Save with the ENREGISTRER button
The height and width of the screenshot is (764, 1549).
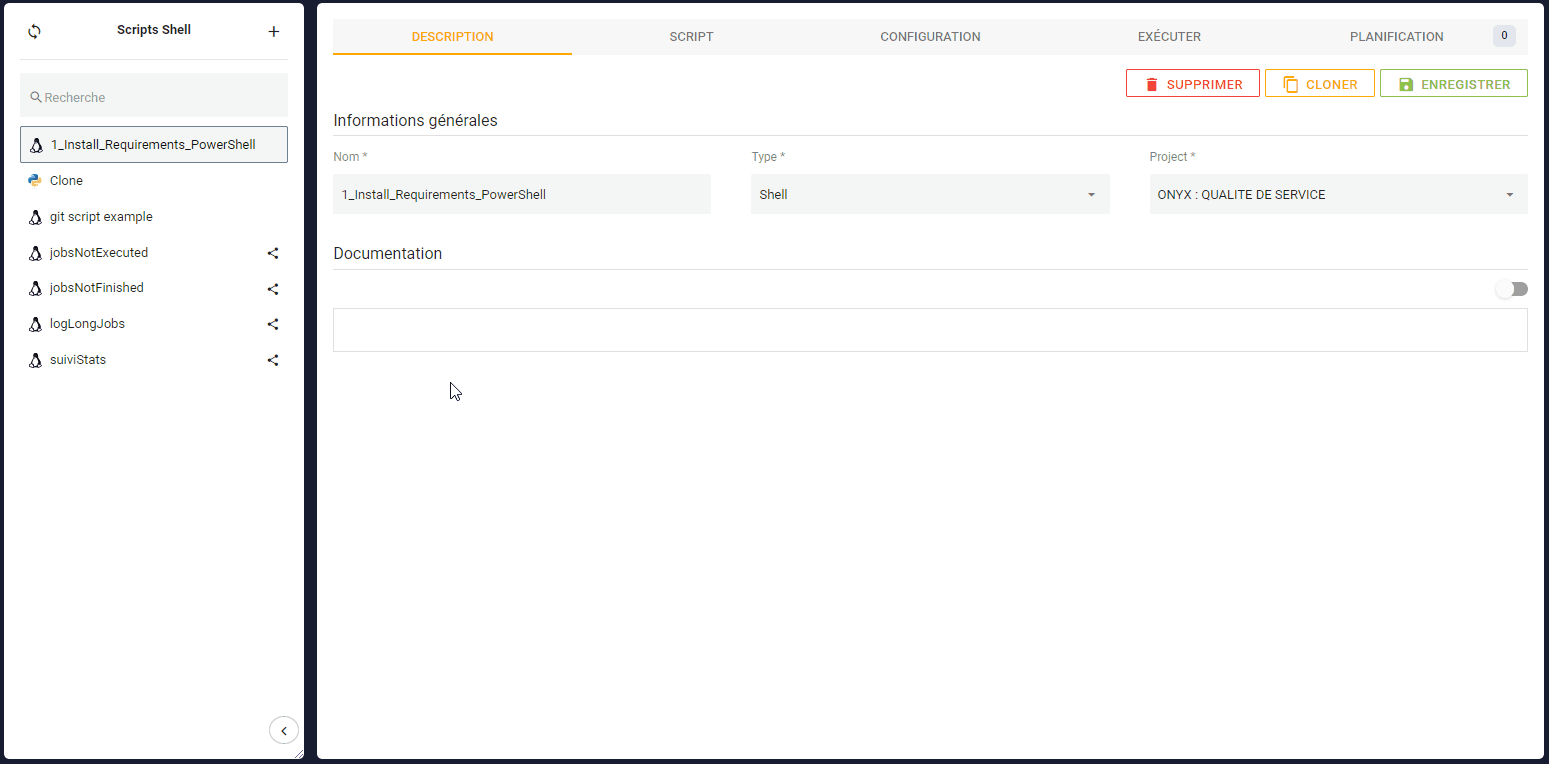tap(1454, 84)
